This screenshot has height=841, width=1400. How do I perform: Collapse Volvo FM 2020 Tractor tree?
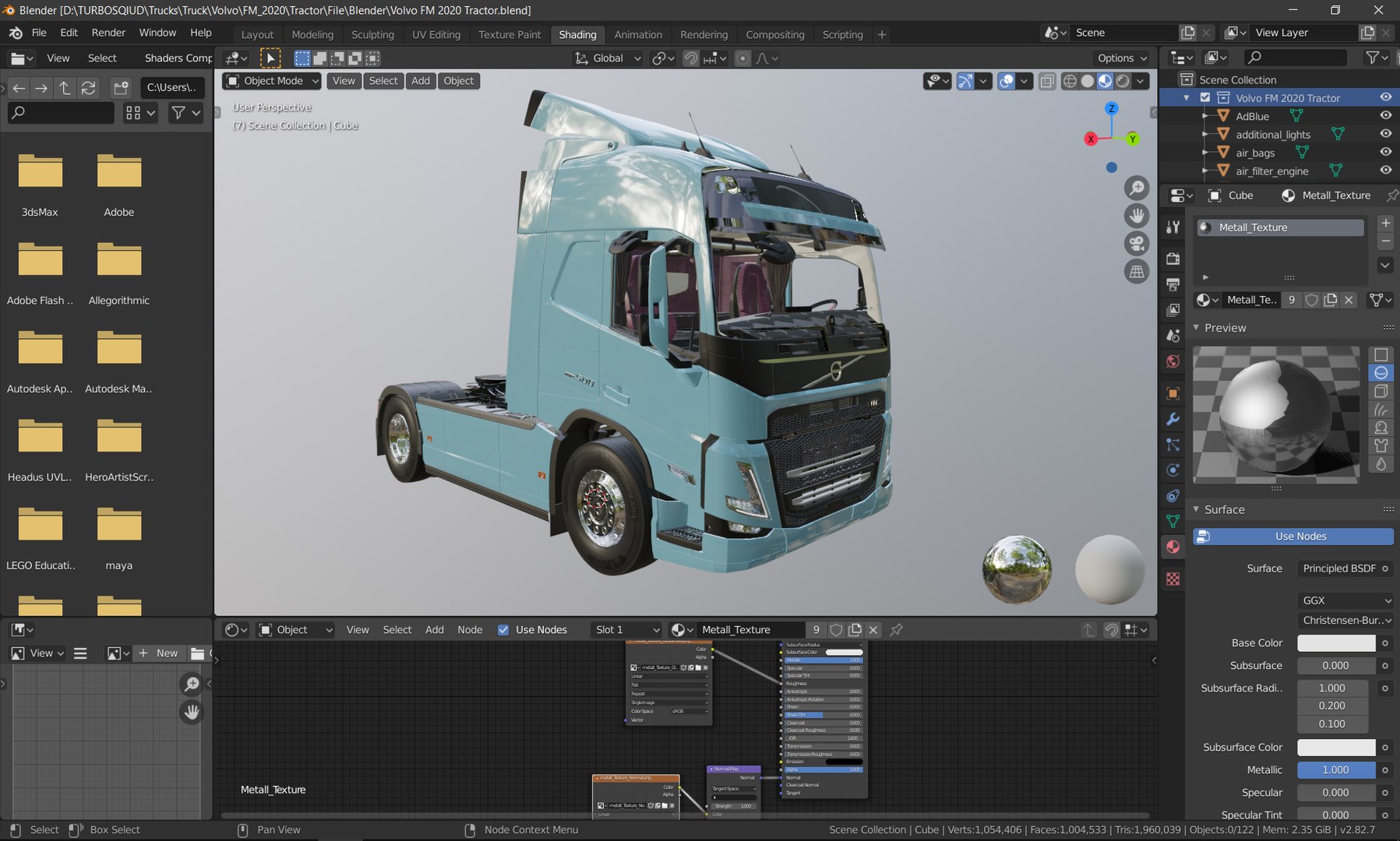point(1187,98)
